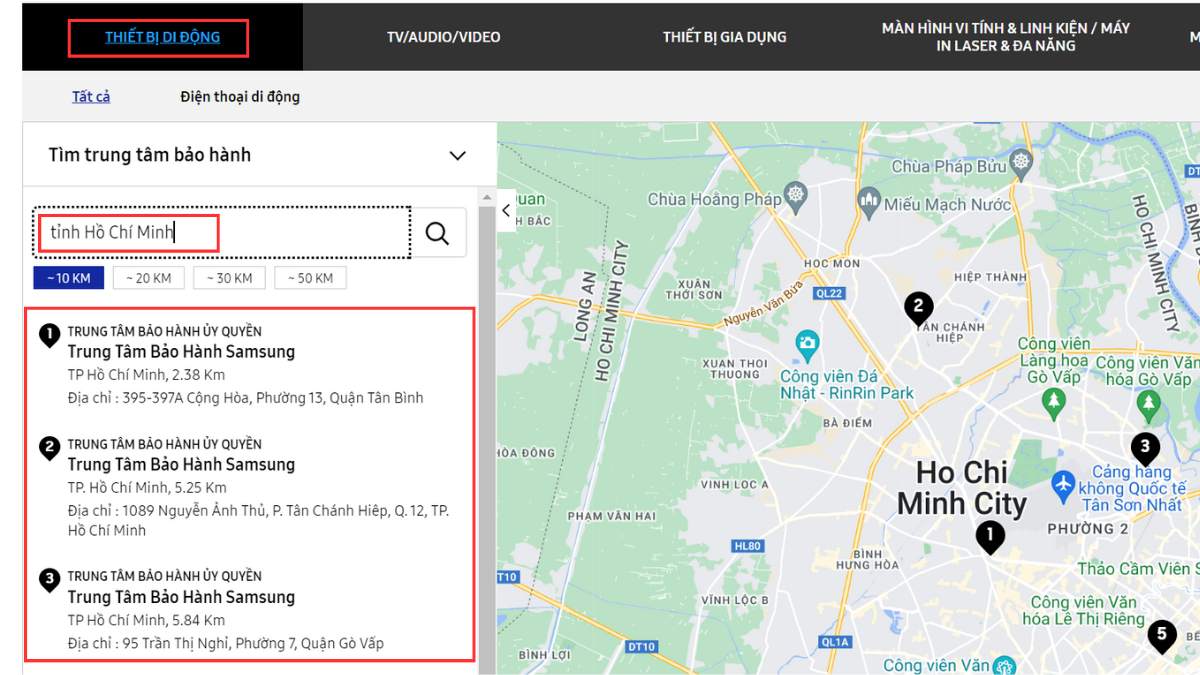Screen dimensions: 1200x675
Task: Click the HL80 road label
Action: point(747,546)
